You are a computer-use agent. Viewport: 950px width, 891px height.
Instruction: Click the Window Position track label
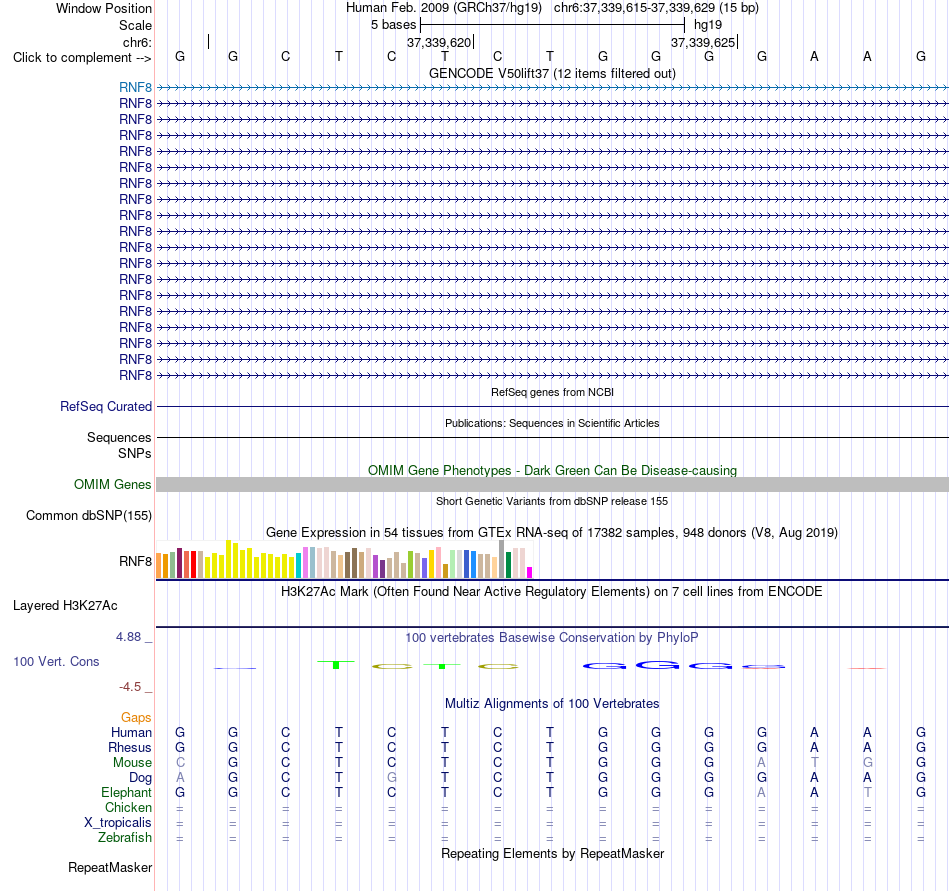coord(104,8)
